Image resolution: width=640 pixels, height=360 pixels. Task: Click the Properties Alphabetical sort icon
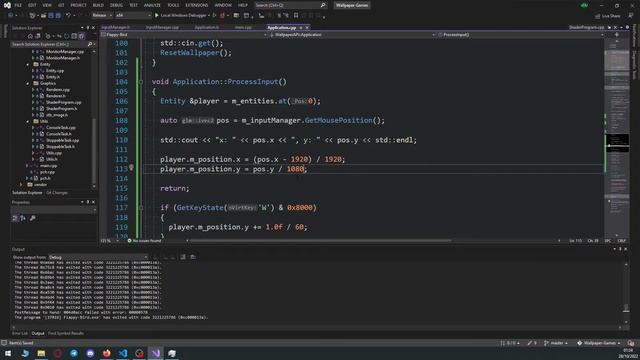coord(23,218)
